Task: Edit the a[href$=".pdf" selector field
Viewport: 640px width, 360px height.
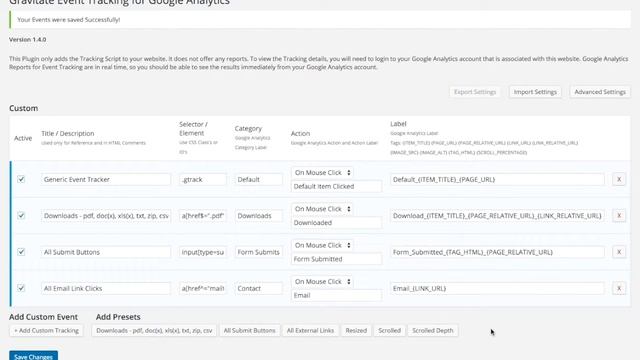Action: click(x=203, y=216)
